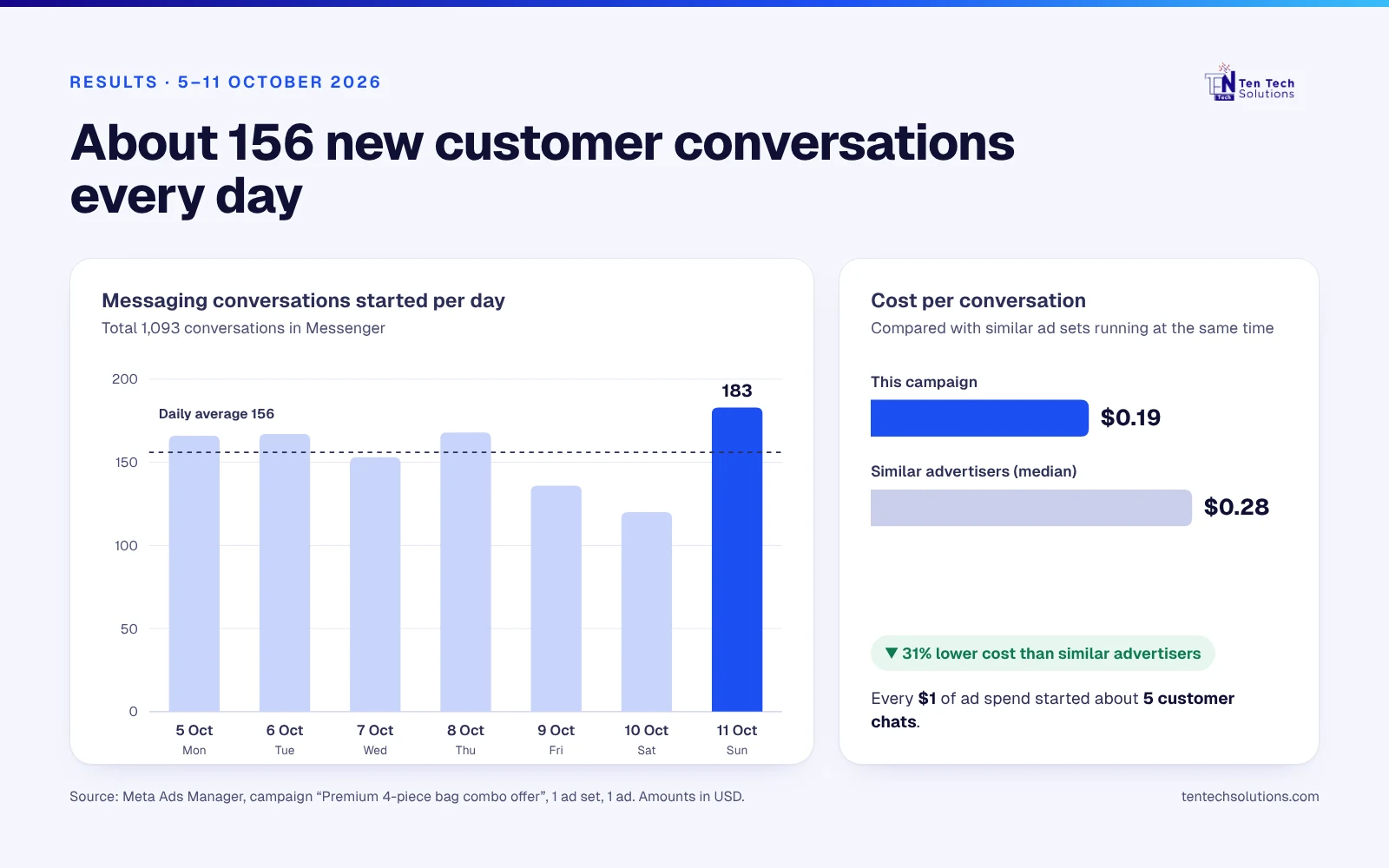The height and width of the screenshot is (868, 1389).
Task: Click the dashed daily average line
Action: pyautogui.click(x=465, y=452)
